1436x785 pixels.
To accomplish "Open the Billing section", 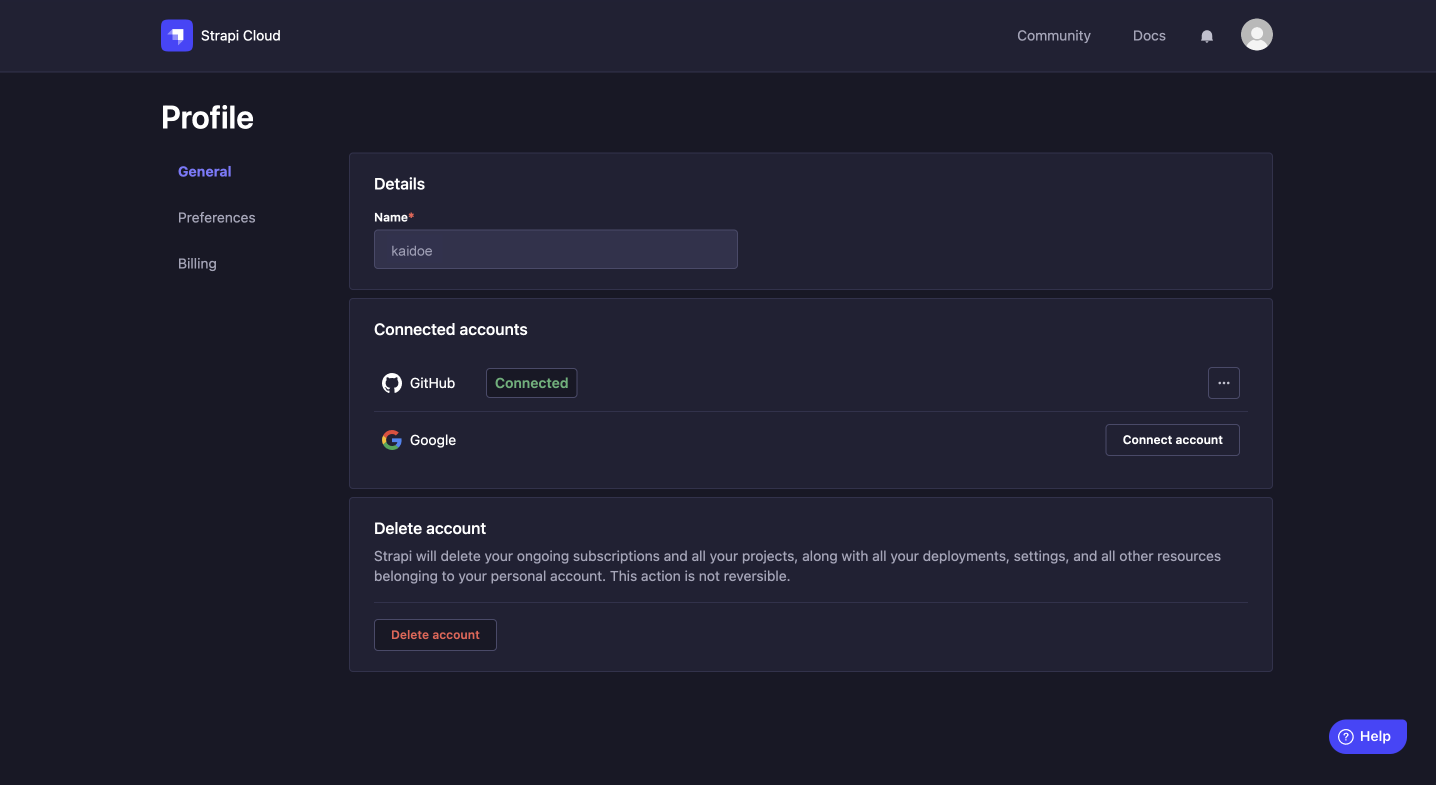I will [x=197, y=263].
